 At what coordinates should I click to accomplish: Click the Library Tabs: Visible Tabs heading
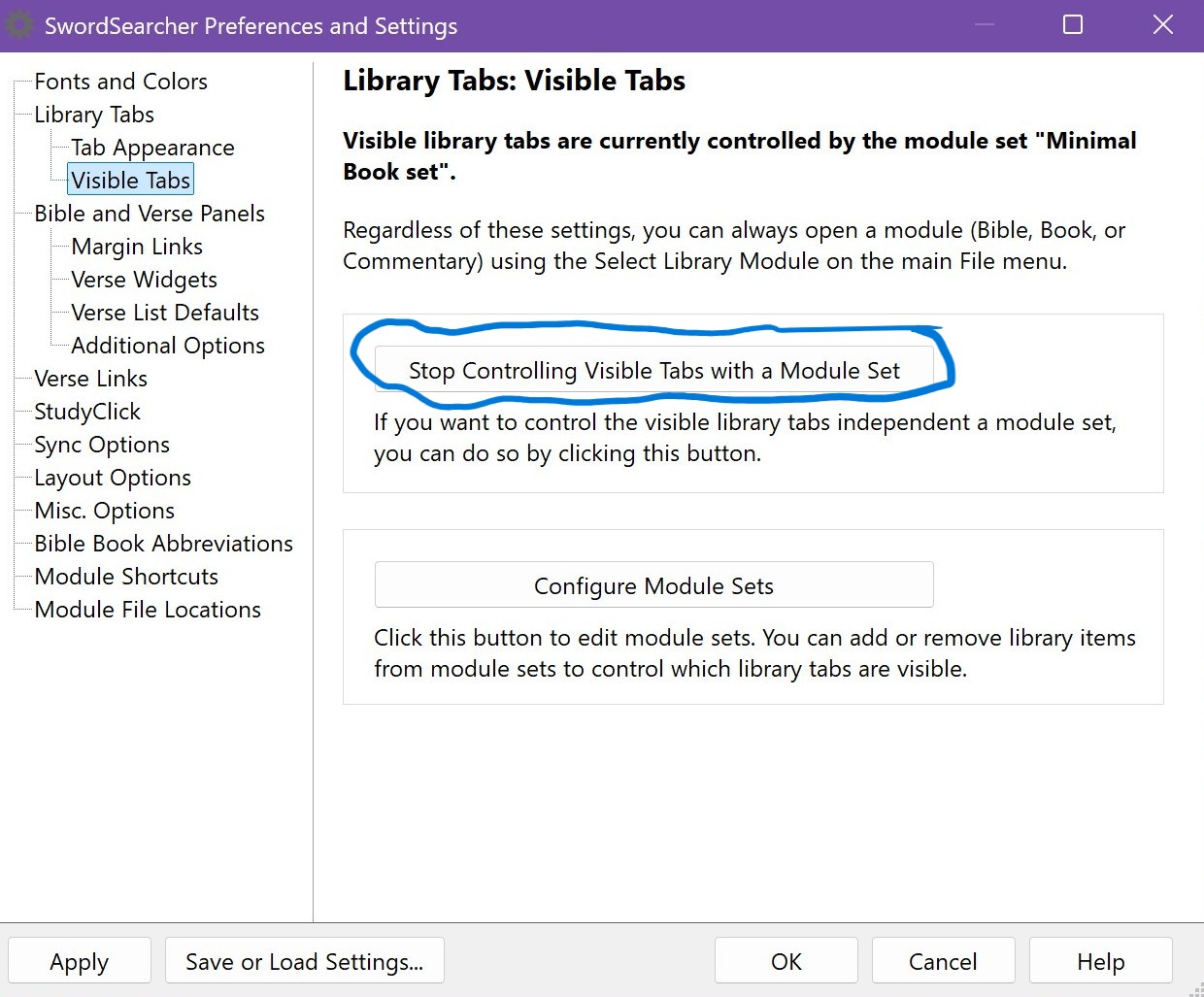coord(514,81)
